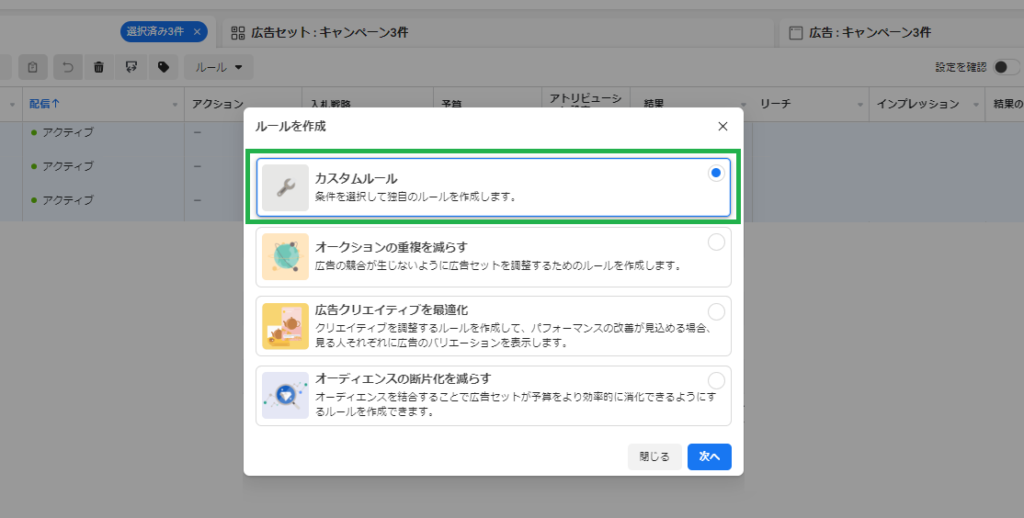Click the 次へ button
1024x518 pixels.
click(x=709, y=457)
